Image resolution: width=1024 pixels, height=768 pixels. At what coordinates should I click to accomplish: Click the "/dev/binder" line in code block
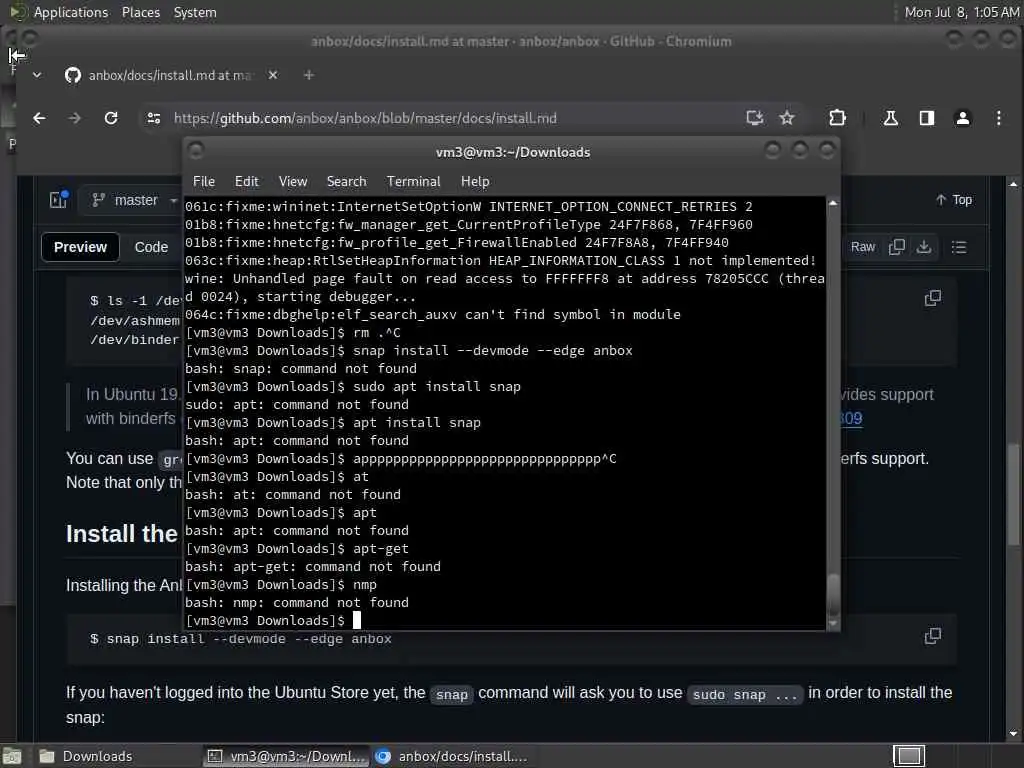pos(134,340)
